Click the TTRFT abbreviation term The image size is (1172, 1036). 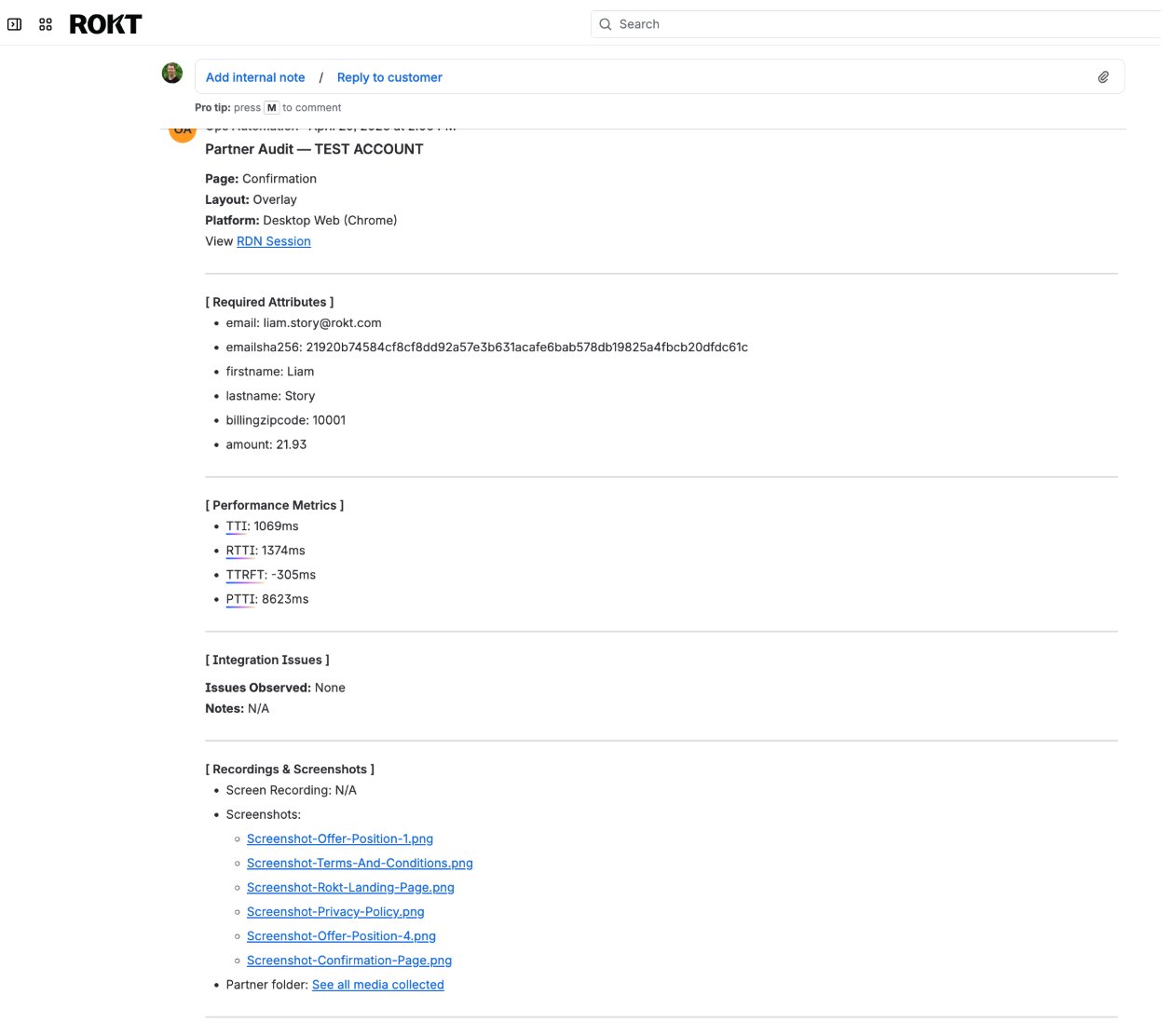(x=244, y=575)
